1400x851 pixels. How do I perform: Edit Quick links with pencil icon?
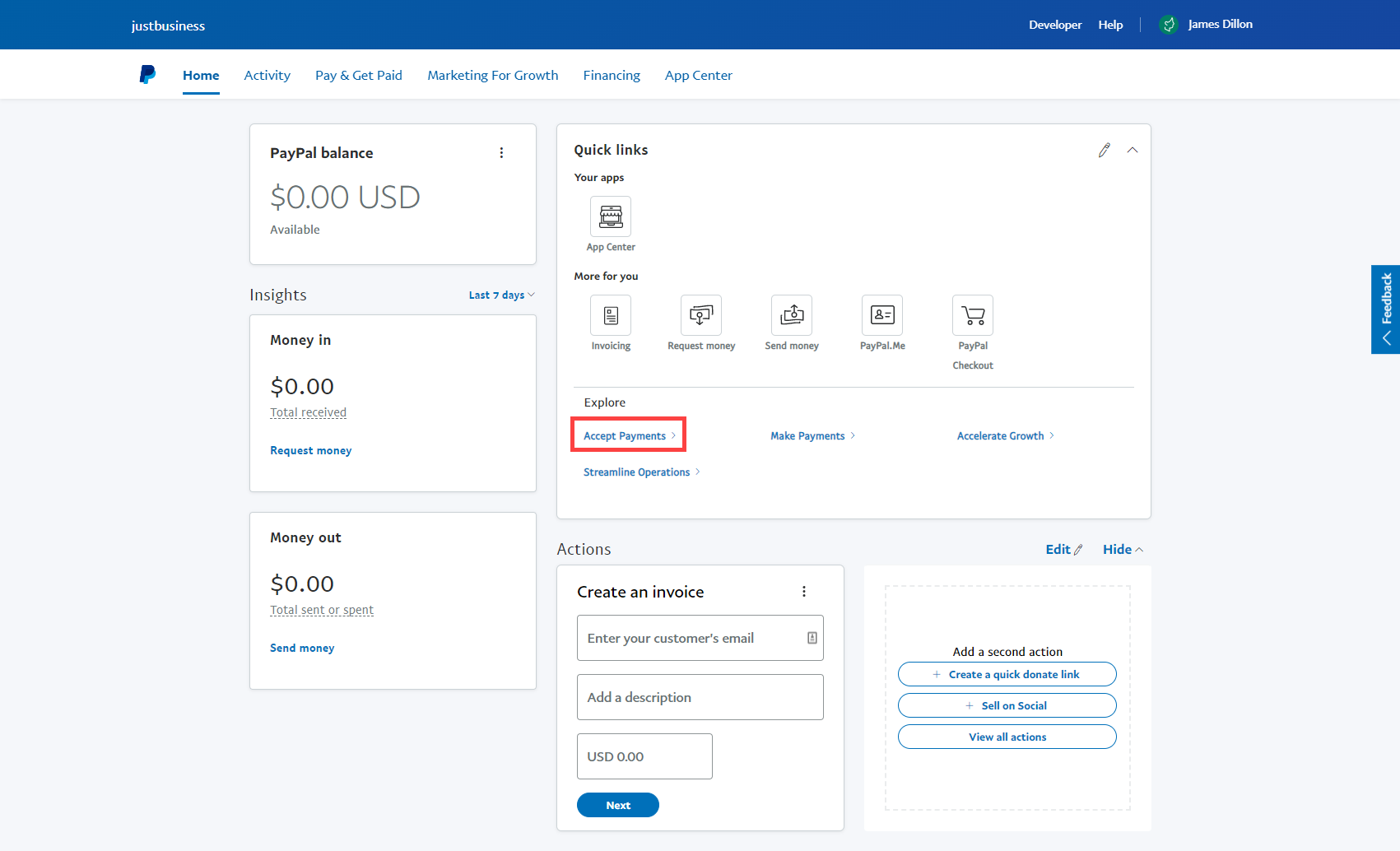1105,150
